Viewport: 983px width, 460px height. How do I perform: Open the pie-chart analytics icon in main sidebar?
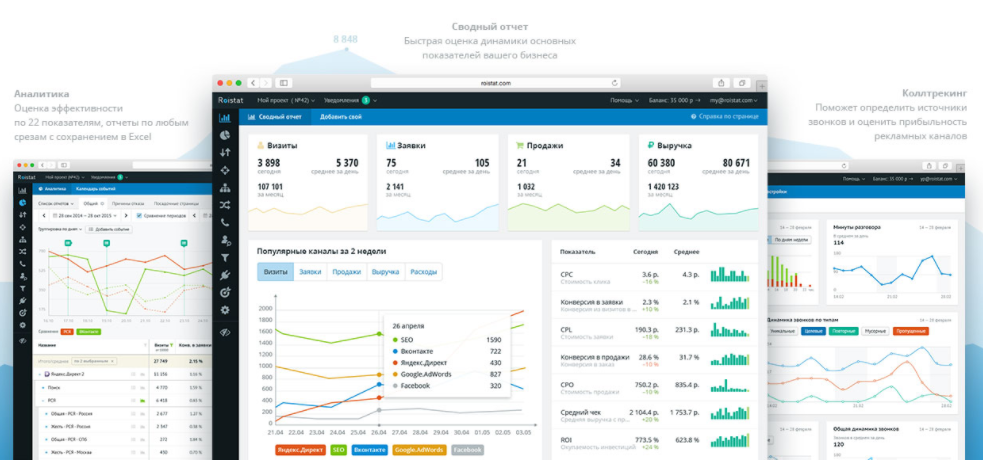[x=224, y=135]
